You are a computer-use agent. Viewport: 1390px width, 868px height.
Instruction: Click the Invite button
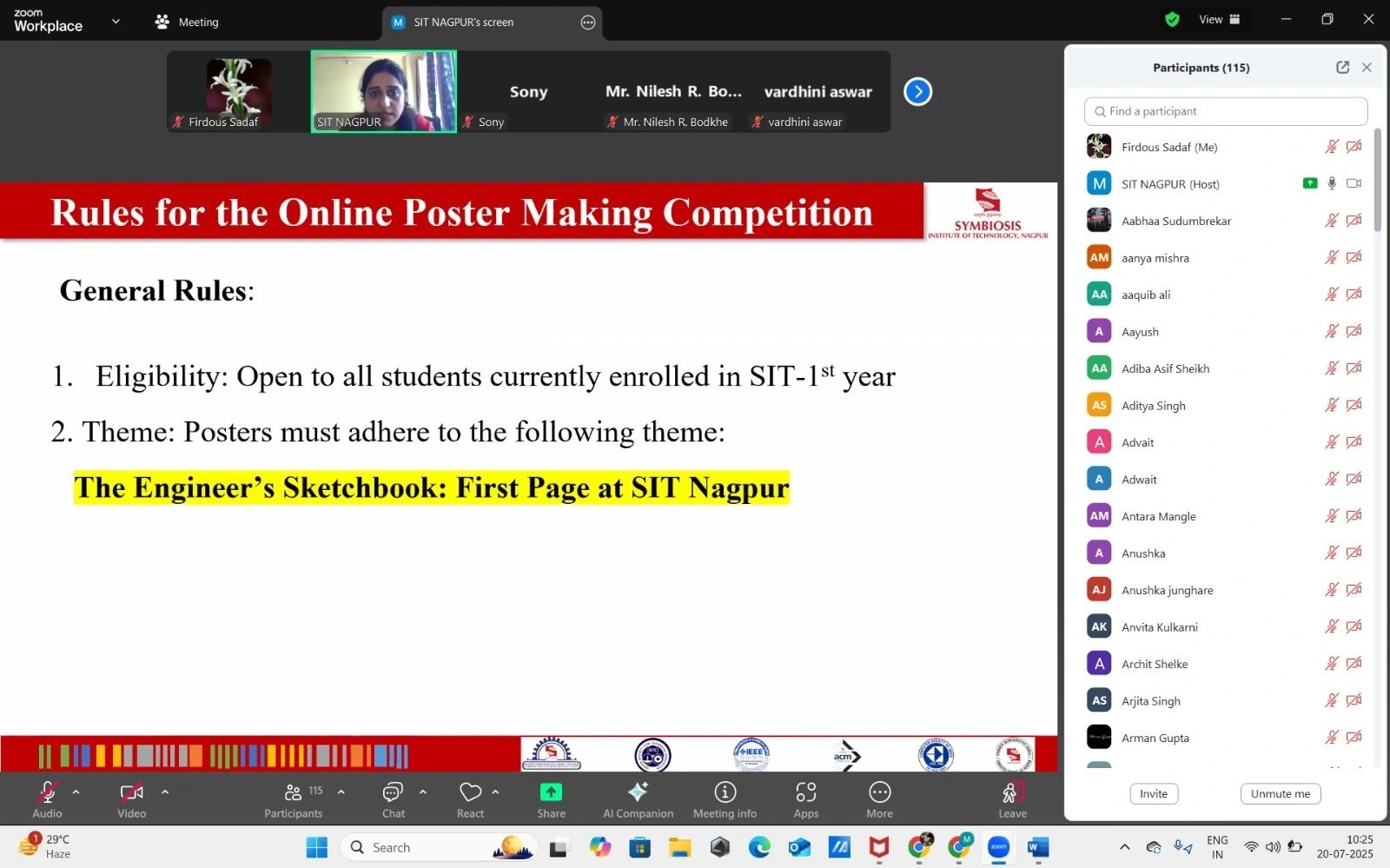tap(1153, 793)
